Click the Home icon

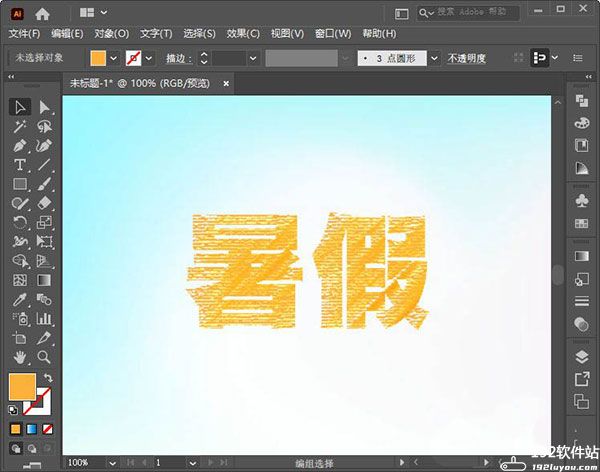tap(42, 14)
